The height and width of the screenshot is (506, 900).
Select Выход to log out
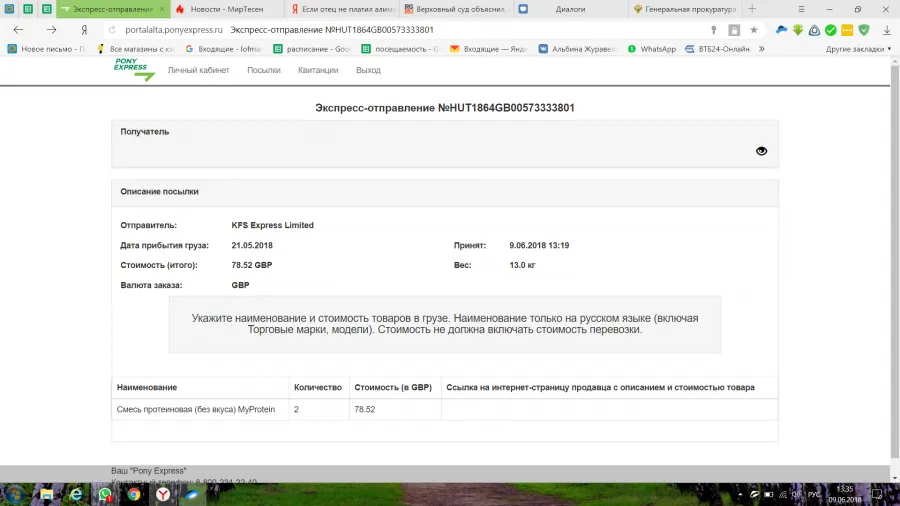(368, 70)
